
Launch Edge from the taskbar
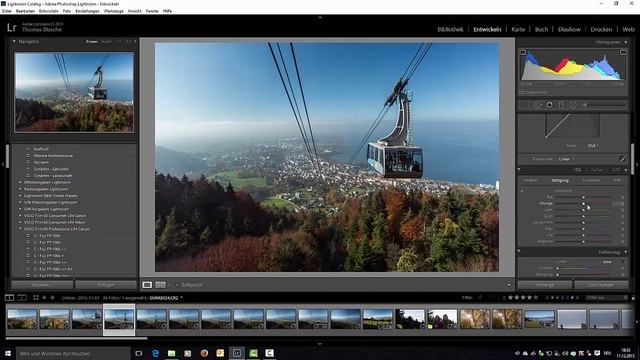pyautogui.click(x=155, y=353)
